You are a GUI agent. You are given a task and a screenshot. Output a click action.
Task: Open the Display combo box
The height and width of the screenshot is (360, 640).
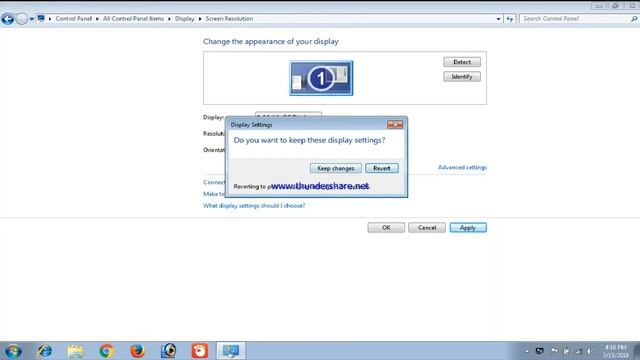pos(288,114)
